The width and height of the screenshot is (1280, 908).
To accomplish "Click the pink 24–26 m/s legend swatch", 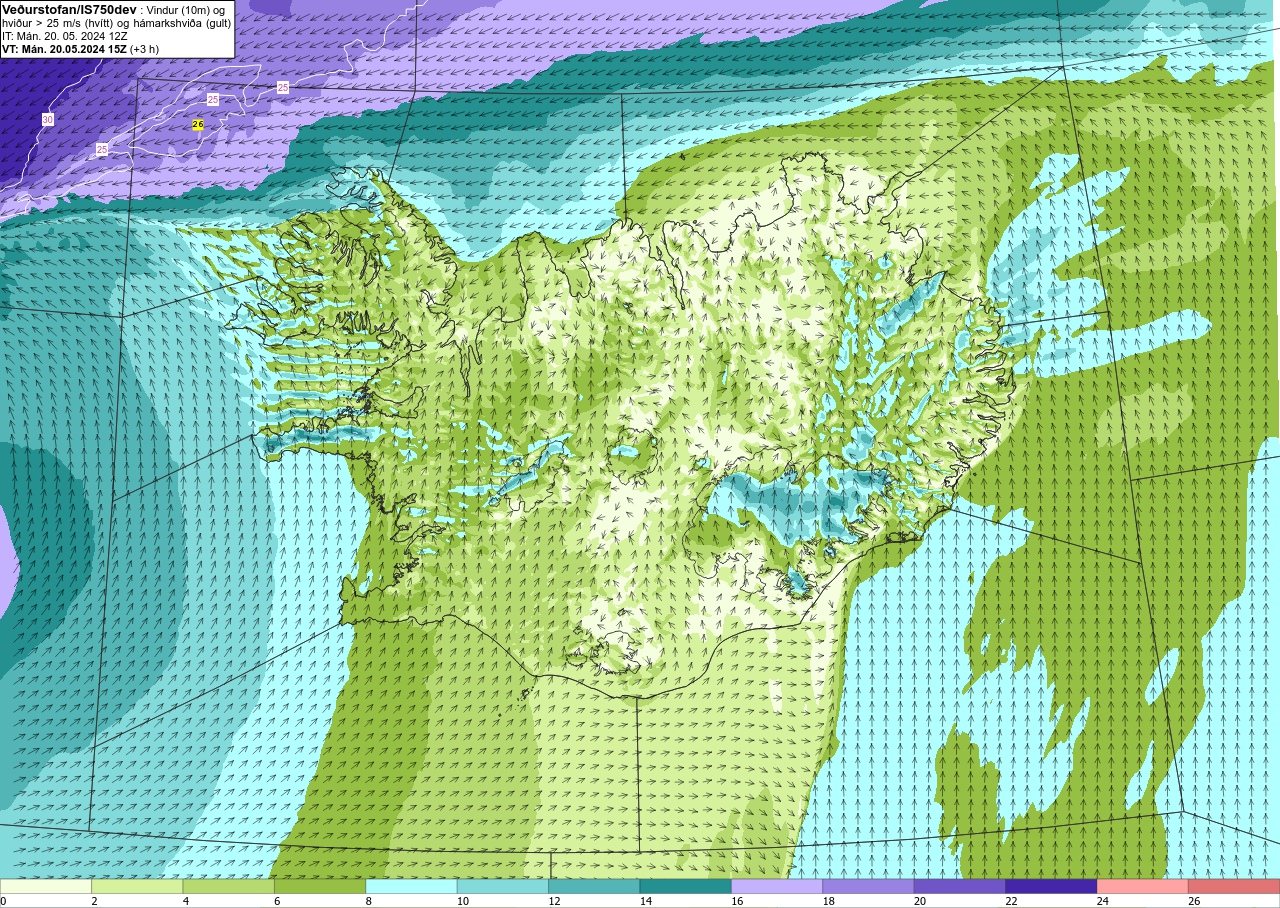I will (x=1143, y=887).
